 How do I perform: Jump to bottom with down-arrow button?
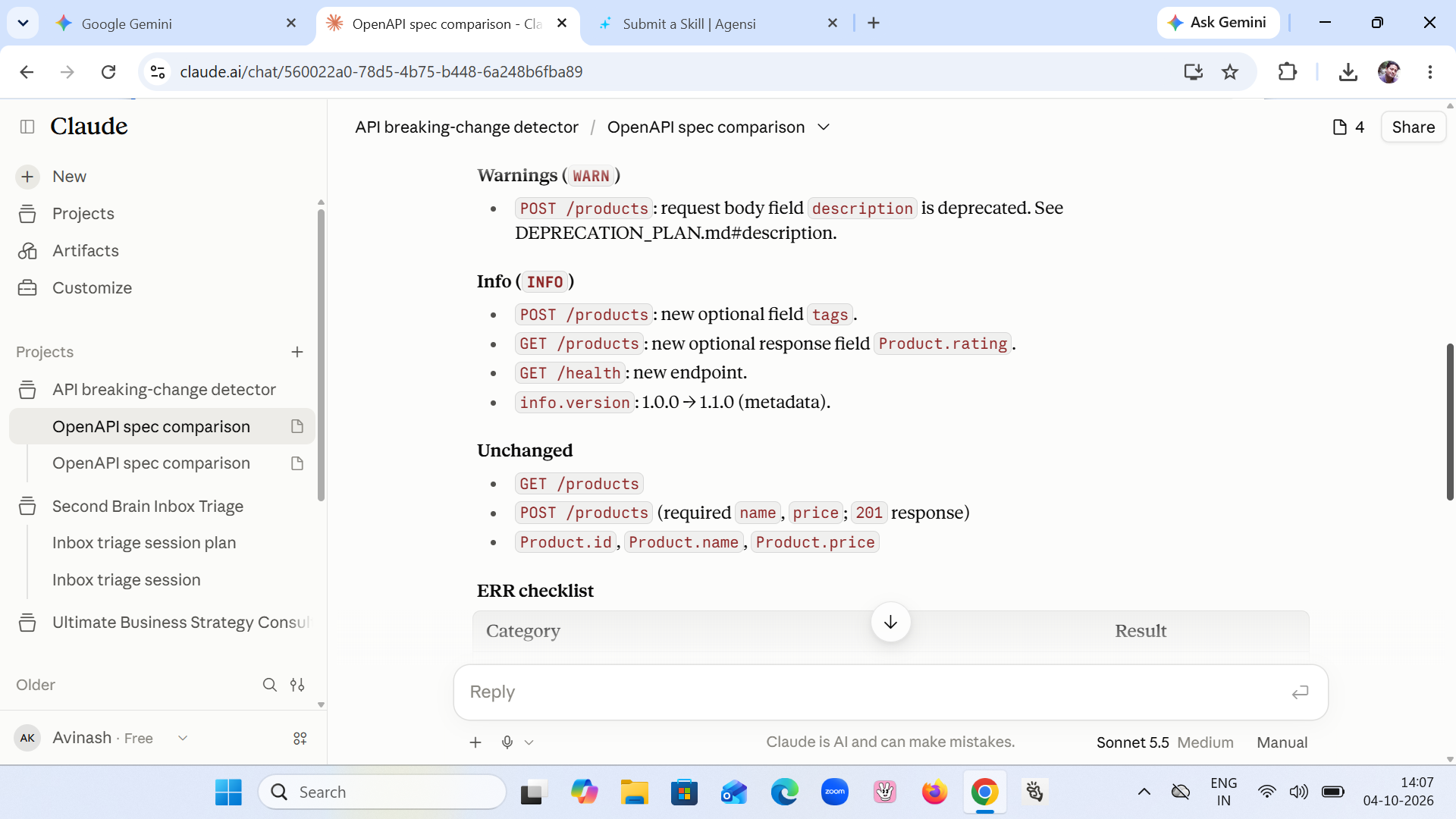pyautogui.click(x=890, y=623)
